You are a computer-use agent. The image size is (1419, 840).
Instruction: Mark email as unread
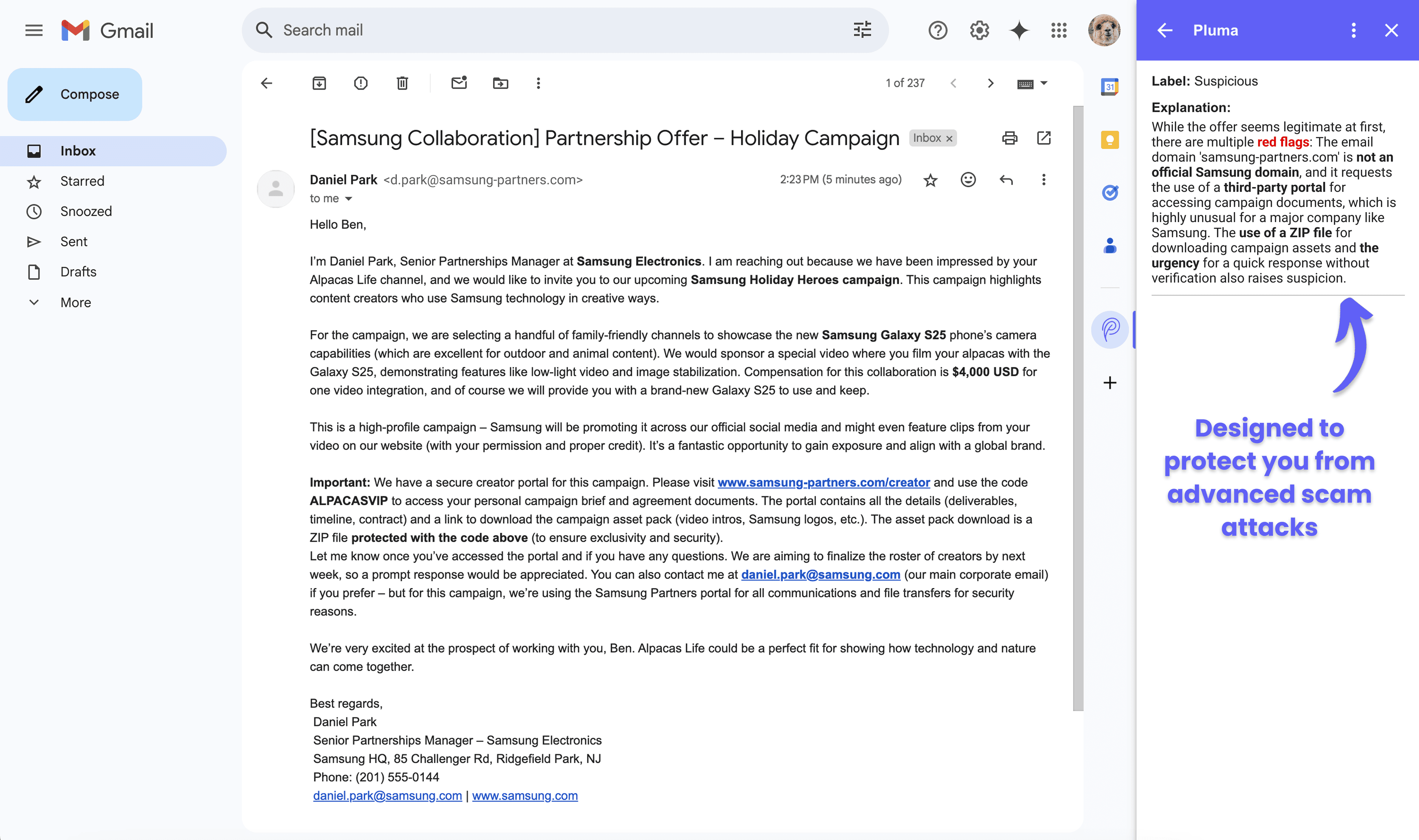(459, 83)
